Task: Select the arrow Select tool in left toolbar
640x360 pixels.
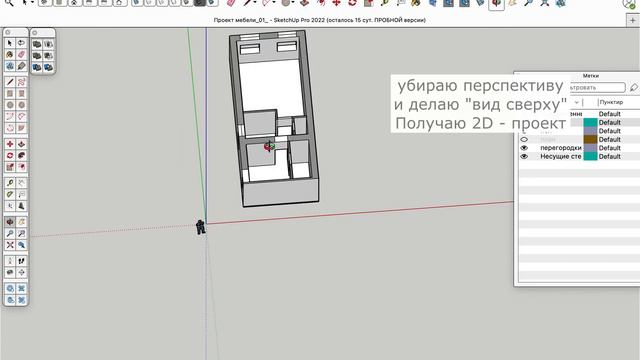Action: point(10,43)
